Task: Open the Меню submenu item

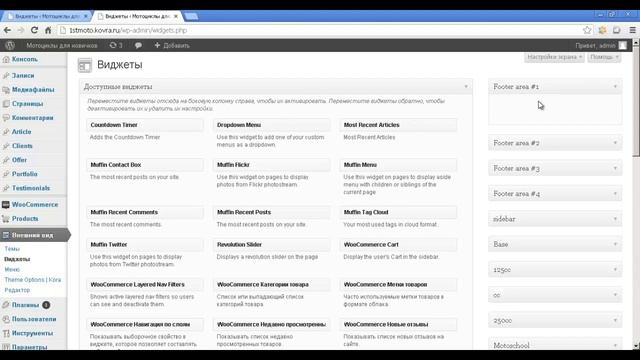Action: coord(12,269)
